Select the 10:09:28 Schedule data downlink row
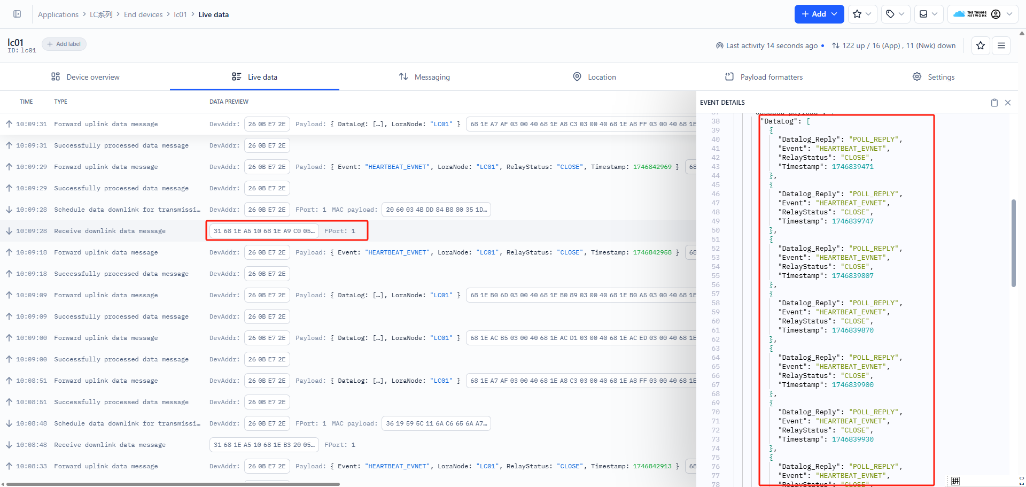Screen dimensions: 1026x487 347,209
